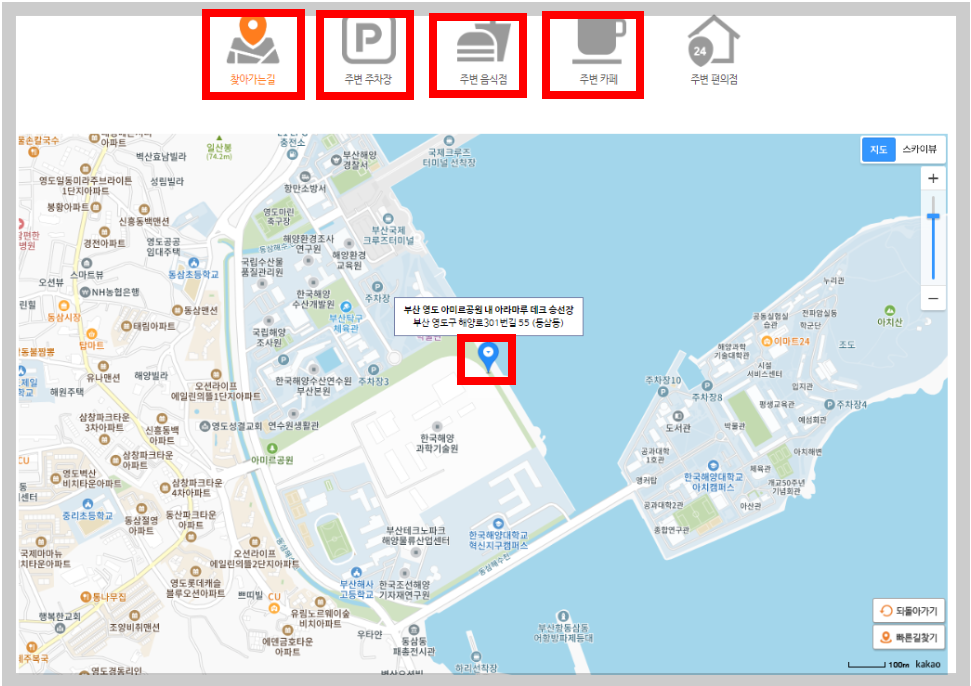Click the 하리선착장 dock icon
Screen dimensions: 971x686
tap(476, 656)
